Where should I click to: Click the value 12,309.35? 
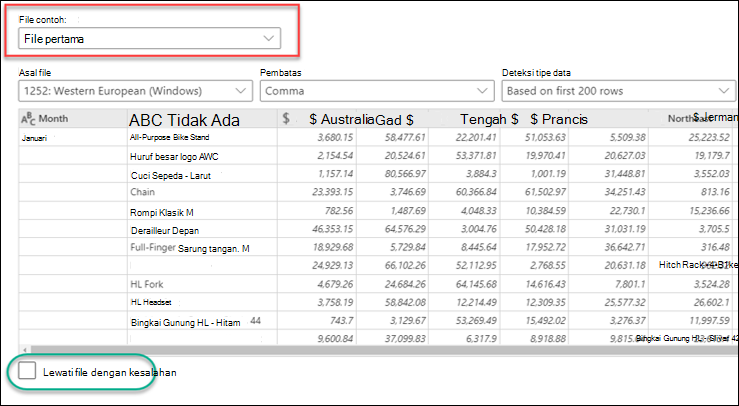(545, 302)
